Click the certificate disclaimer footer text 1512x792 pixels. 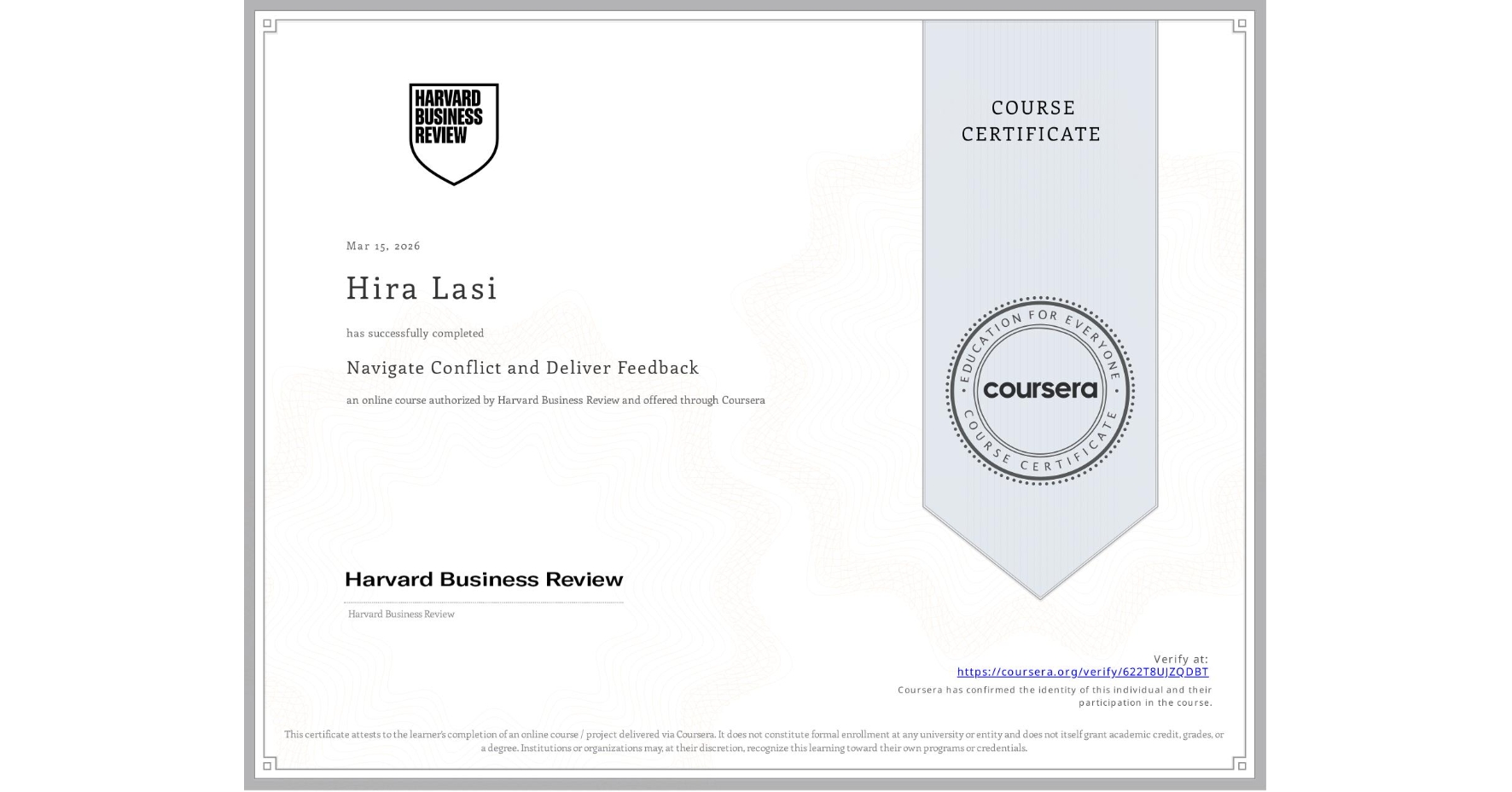click(x=754, y=741)
